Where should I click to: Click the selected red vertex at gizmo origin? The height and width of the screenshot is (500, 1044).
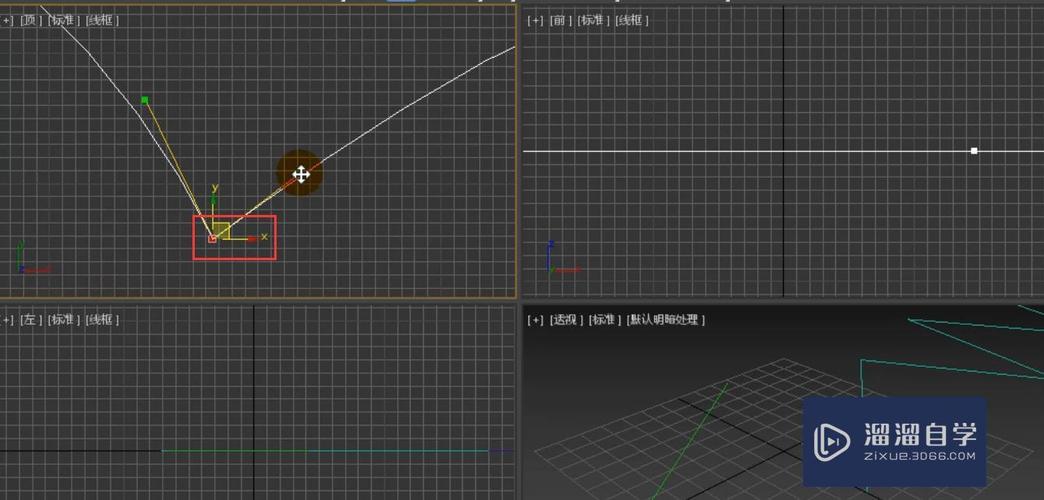point(212,238)
